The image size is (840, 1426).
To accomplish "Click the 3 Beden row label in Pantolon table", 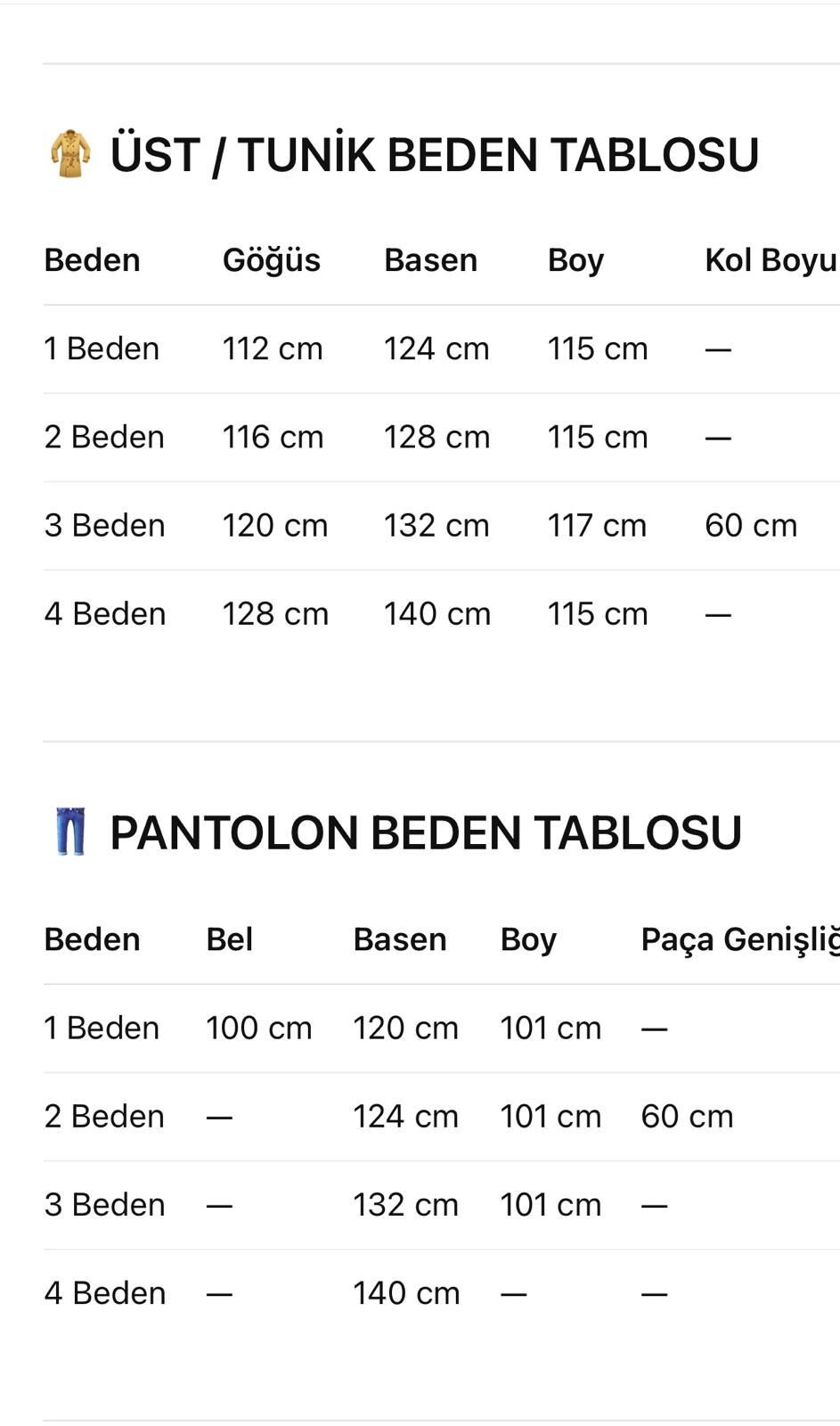I will point(104,1204).
